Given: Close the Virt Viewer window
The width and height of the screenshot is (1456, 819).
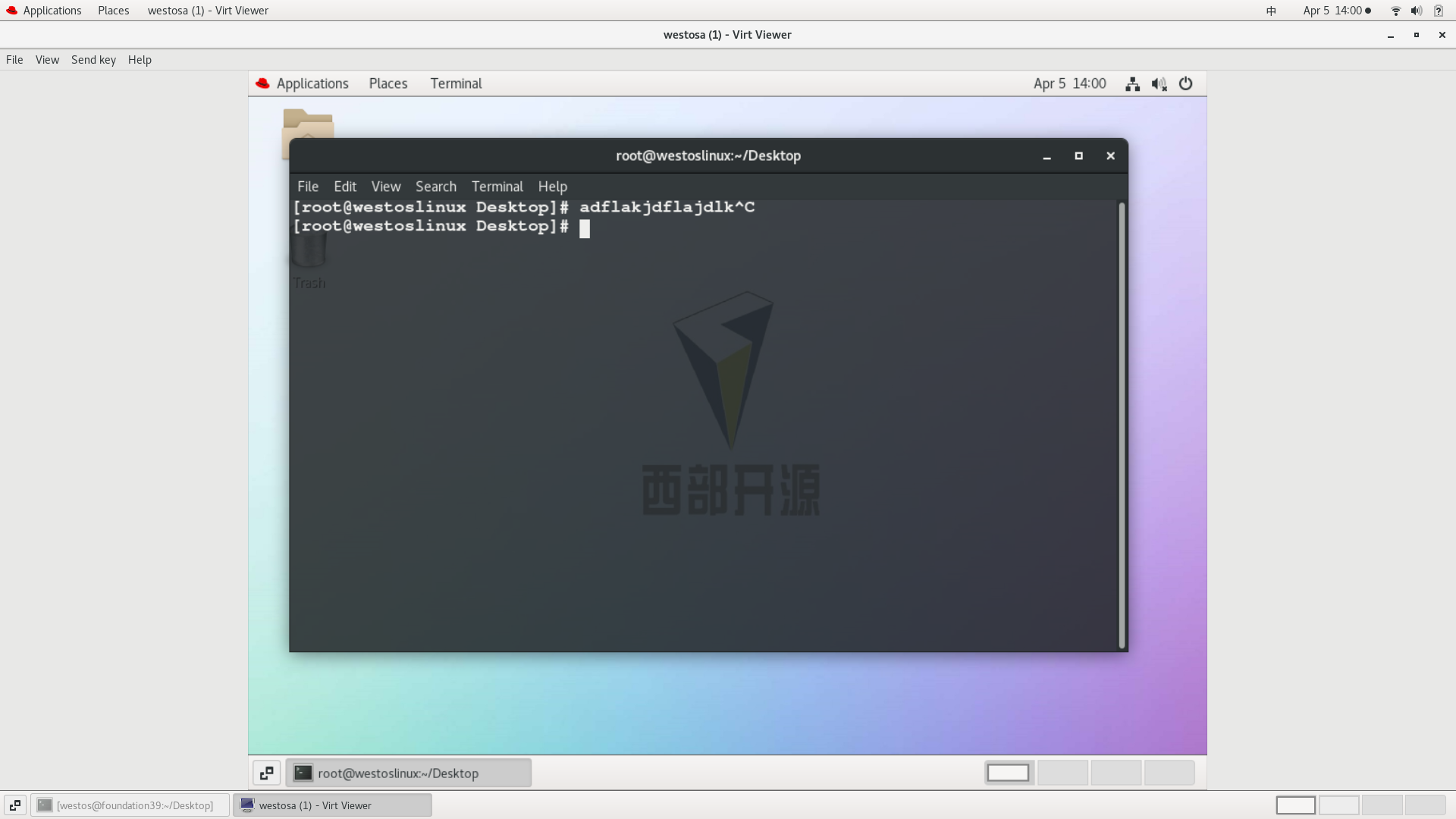Looking at the screenshot, I should [1442, 35].
